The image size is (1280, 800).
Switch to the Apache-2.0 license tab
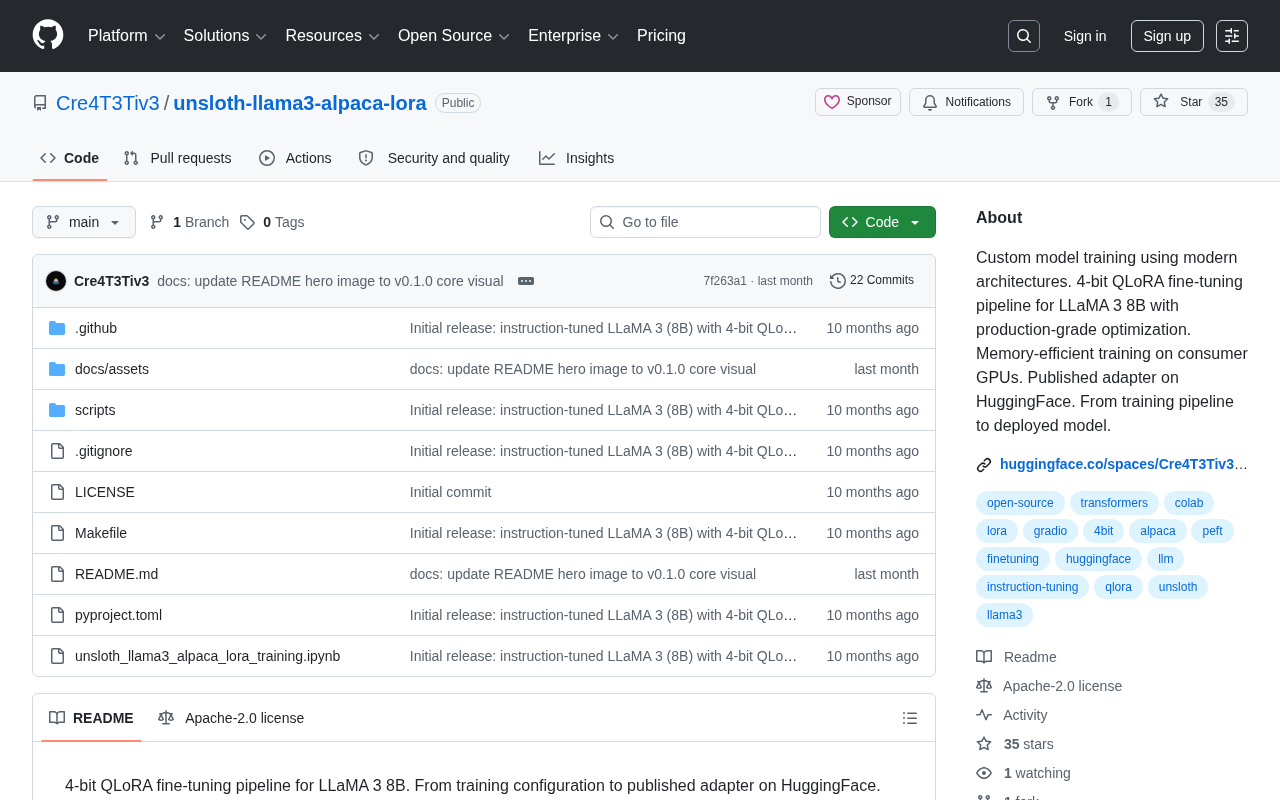click(231, 718)
